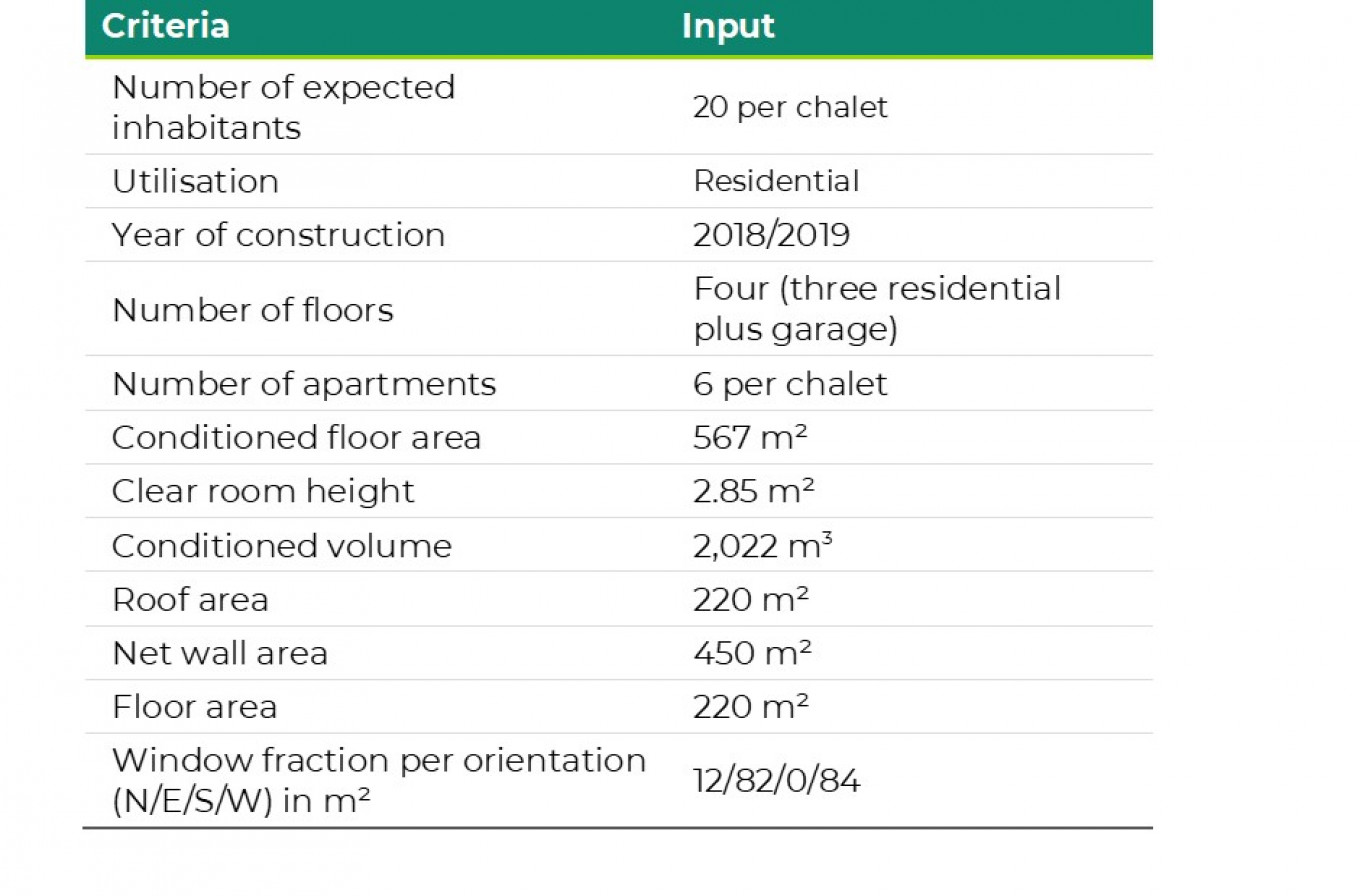This screenshot has height=896, width=1360.
Task: Click the 450 m² net wall area value
Action: point(752,653)
